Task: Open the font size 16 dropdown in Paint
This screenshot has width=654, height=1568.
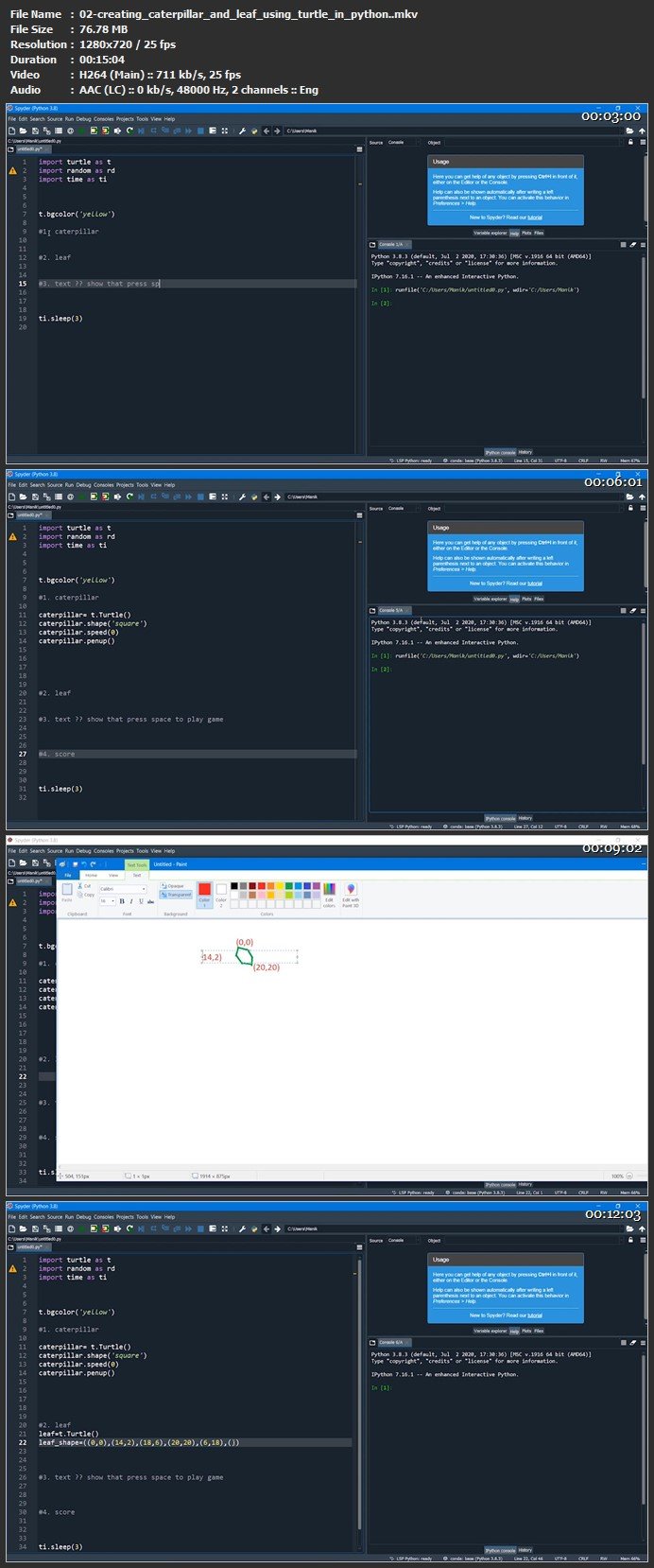Action: point(112,901)
